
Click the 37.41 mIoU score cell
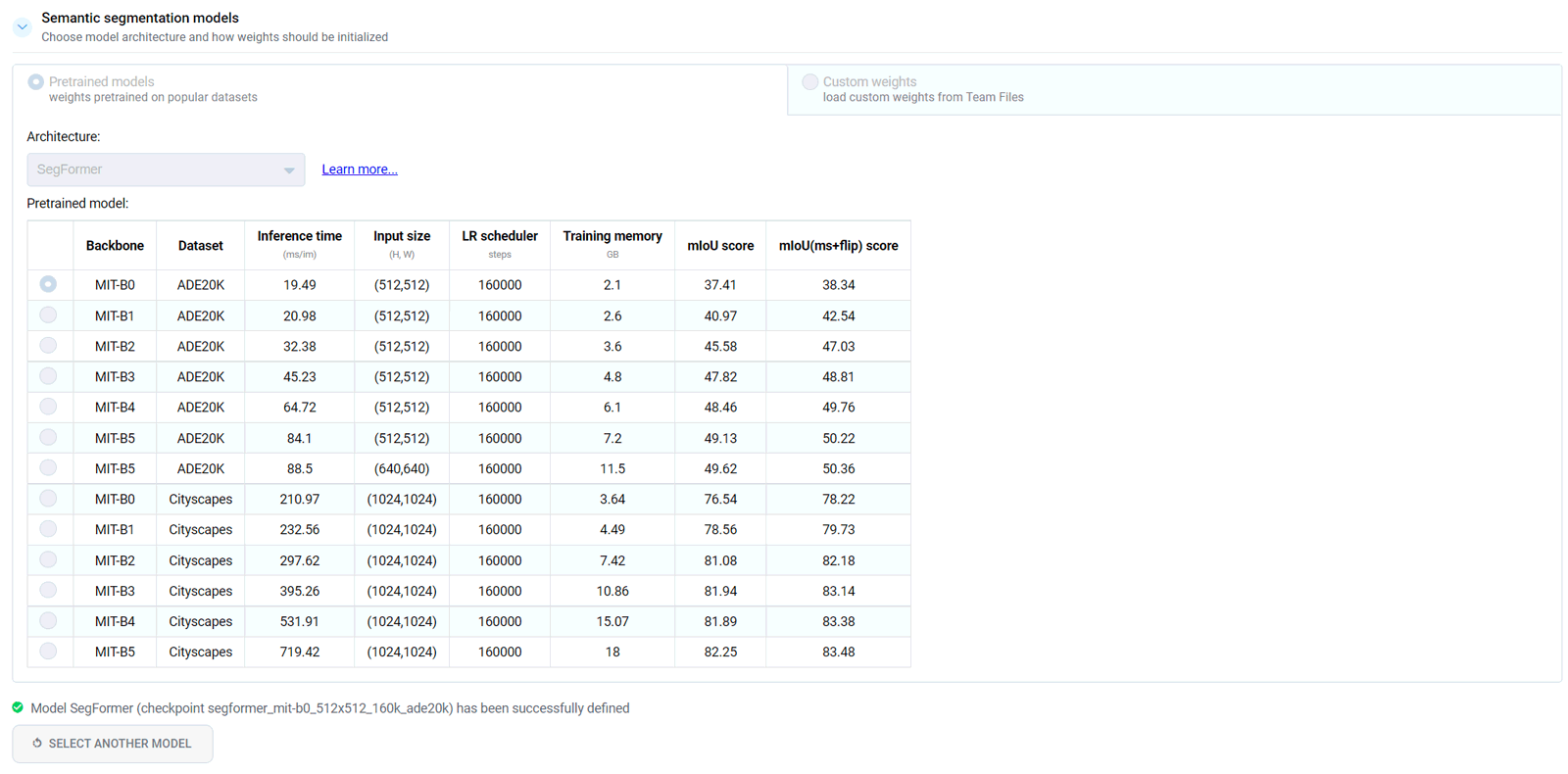tap(720, 285)
